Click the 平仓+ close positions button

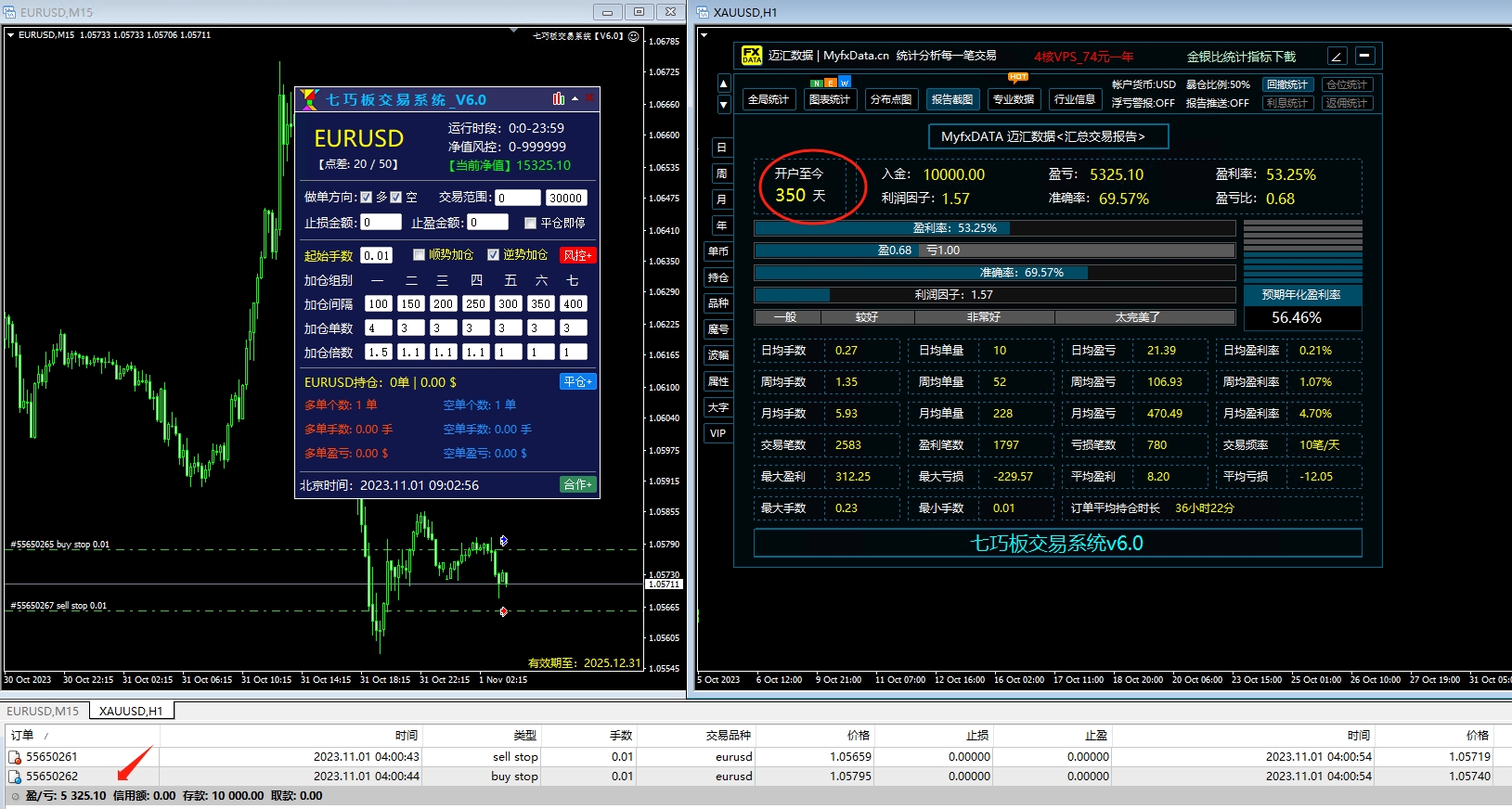(x=577, y=381)
